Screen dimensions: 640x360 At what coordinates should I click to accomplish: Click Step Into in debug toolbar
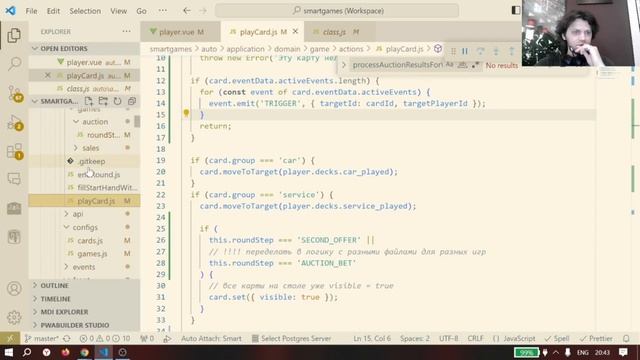[496, 51]
